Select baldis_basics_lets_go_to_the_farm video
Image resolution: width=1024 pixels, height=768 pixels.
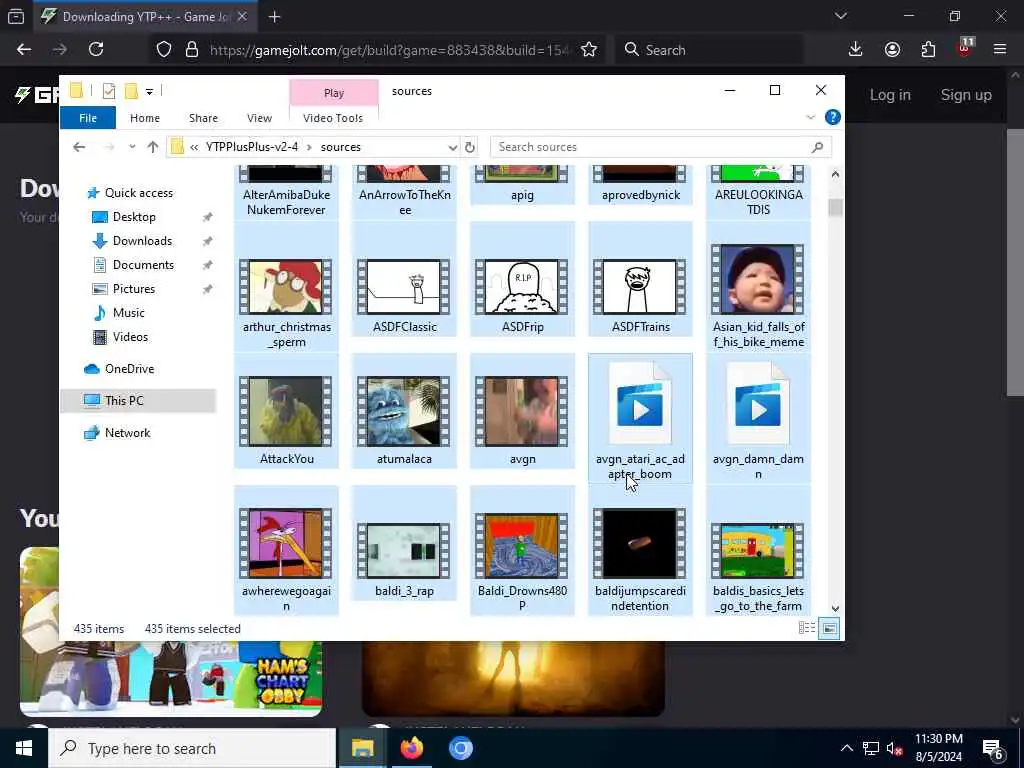pos(758,551)
